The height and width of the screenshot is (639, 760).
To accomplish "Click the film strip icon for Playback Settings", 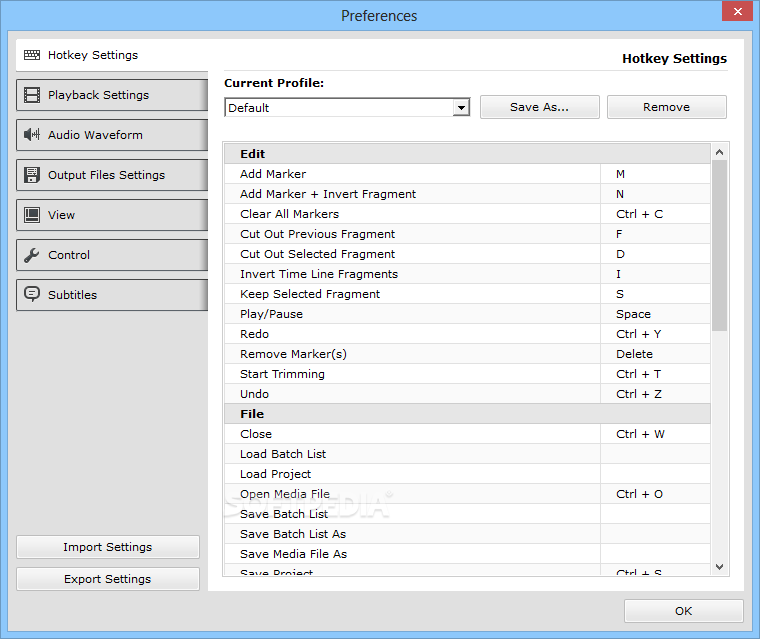I will (x=32, y=95).
